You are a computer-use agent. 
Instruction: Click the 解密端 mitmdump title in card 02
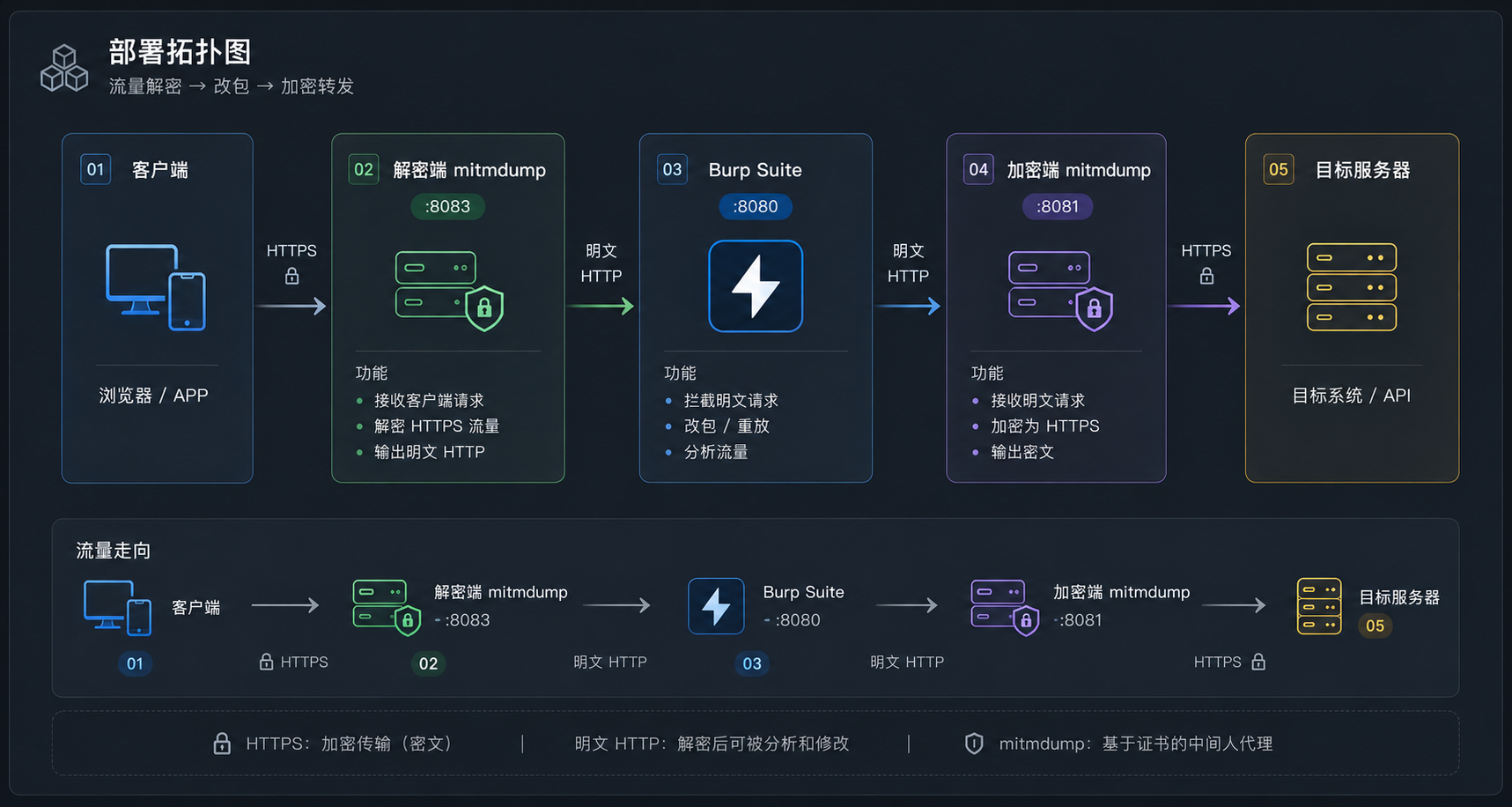point(469,170)
